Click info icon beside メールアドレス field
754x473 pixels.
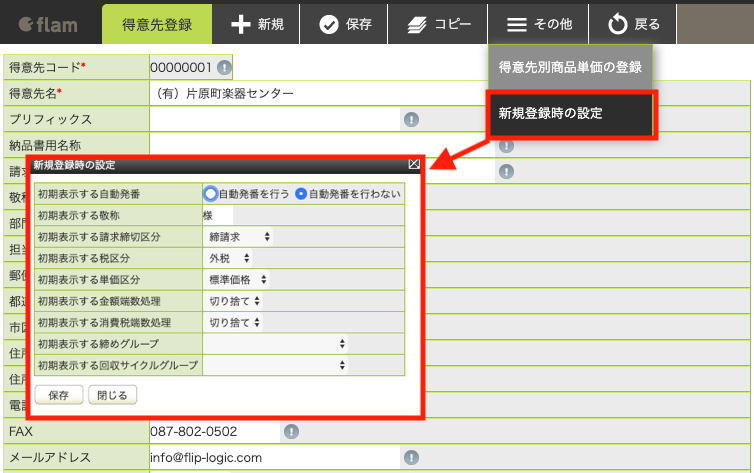(x=411, y=457)
